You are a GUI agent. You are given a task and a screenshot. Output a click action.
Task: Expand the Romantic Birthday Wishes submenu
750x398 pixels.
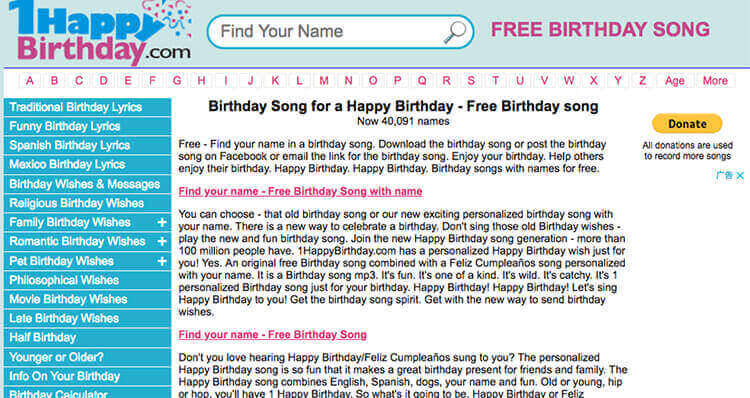pyautogui.click(x=162, y=242)
